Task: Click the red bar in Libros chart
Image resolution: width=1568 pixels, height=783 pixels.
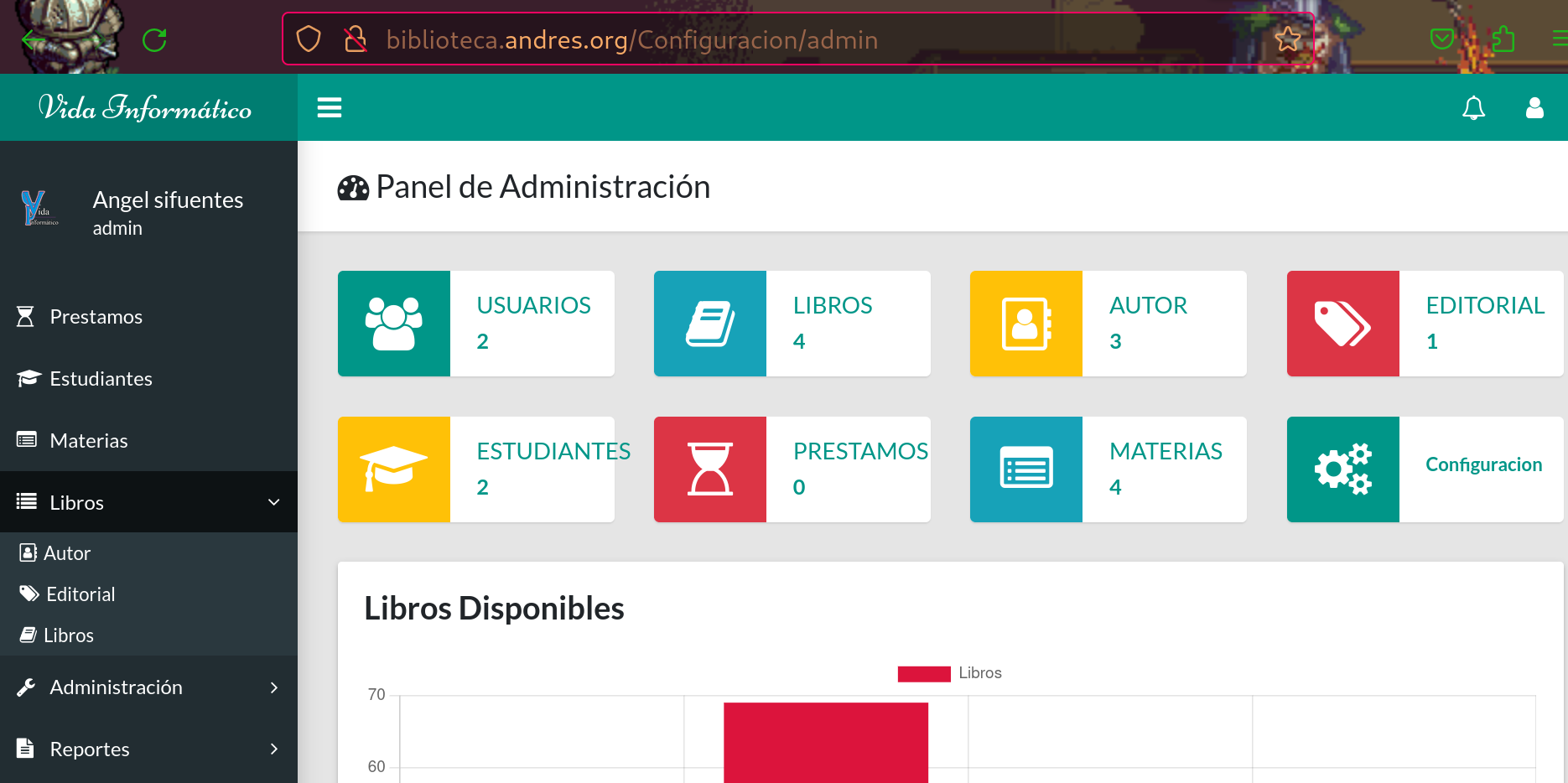Action: click(x=826, y=743)
